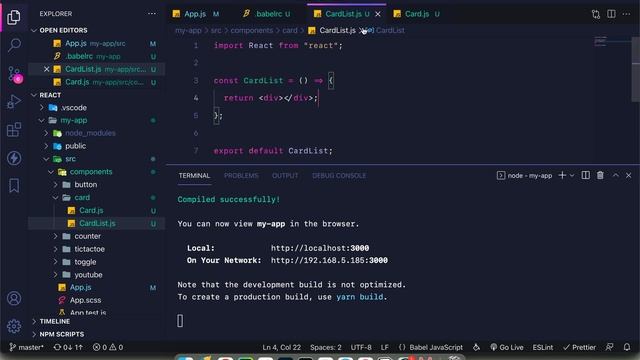Switch to the .babelrc editor tab
Screen dimensions: 640x360
(266, 14)
